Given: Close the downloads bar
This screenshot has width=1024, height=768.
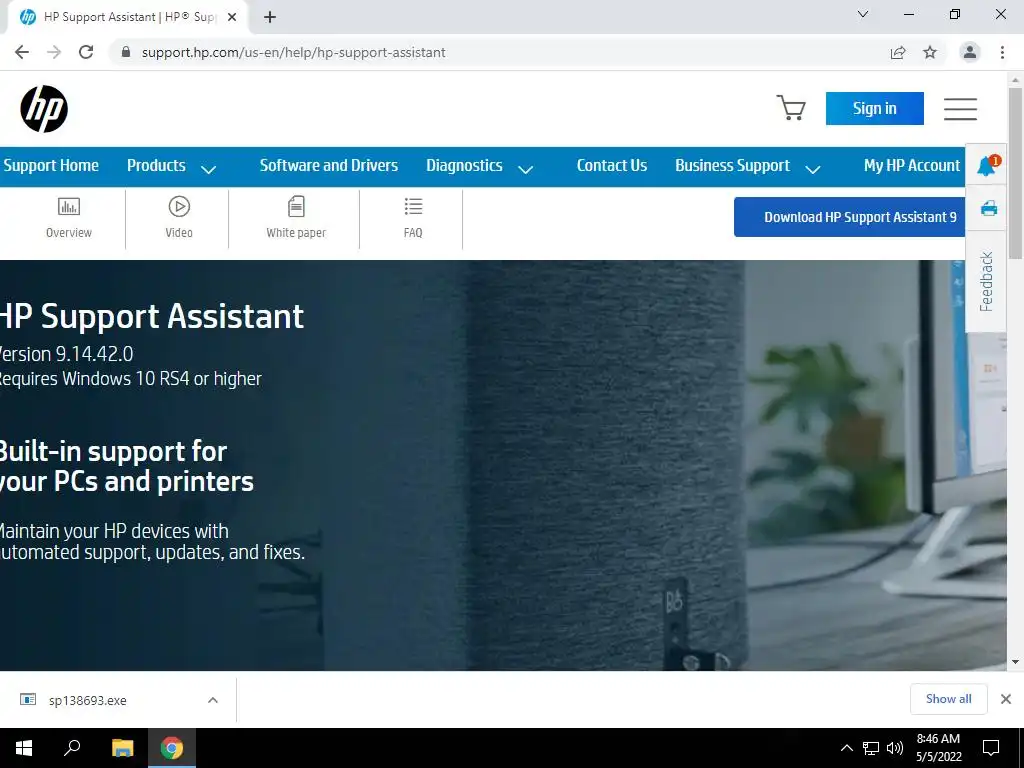Looking at the screenshot, I should pyautogui.click(x=1006, y=699).
